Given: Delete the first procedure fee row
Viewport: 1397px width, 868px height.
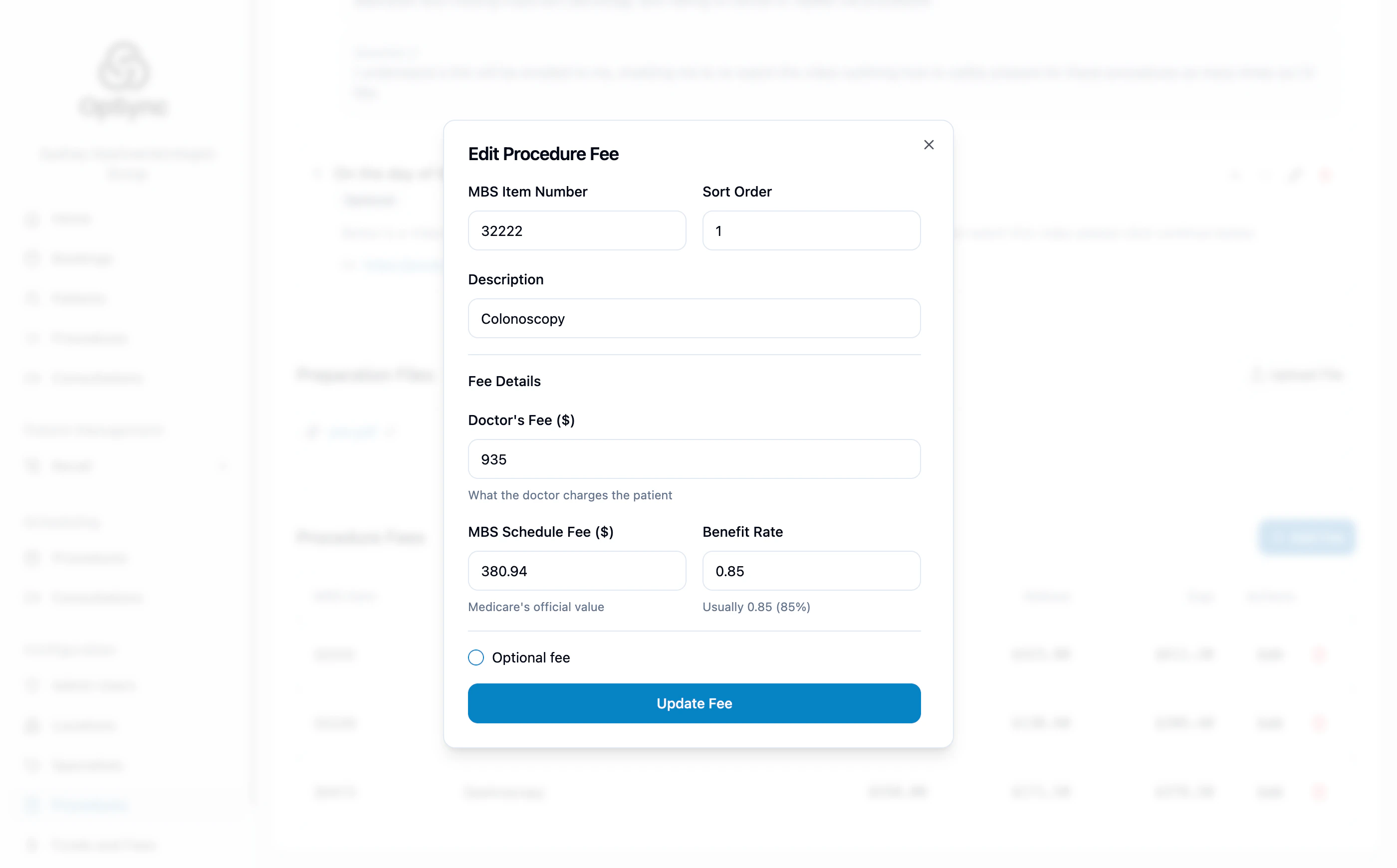Looking at the screenshot, I should click(x=1320, y=654).
